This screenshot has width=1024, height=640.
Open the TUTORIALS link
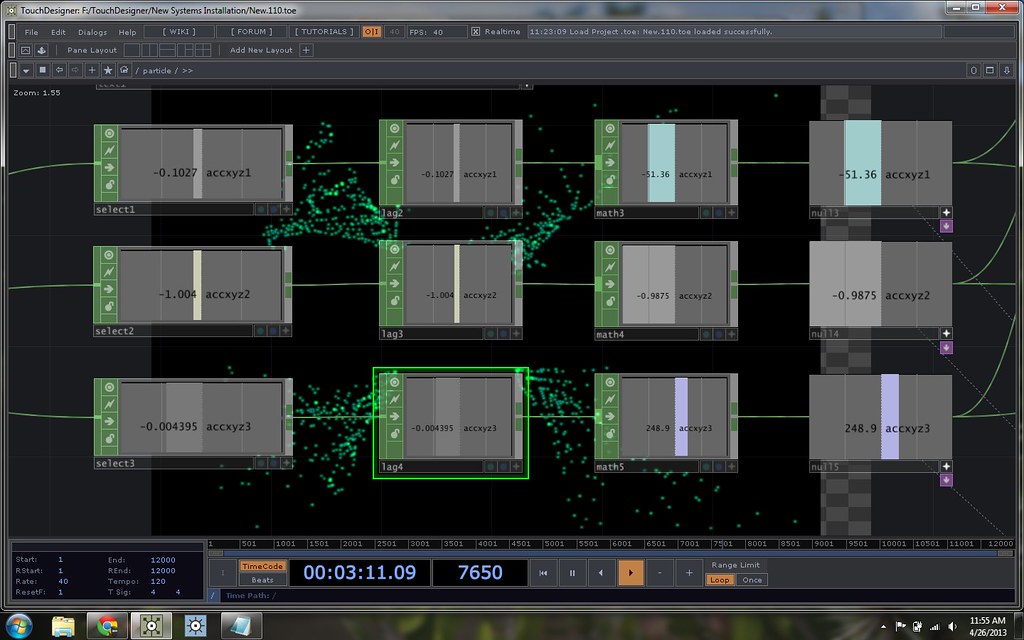point(325,32)
